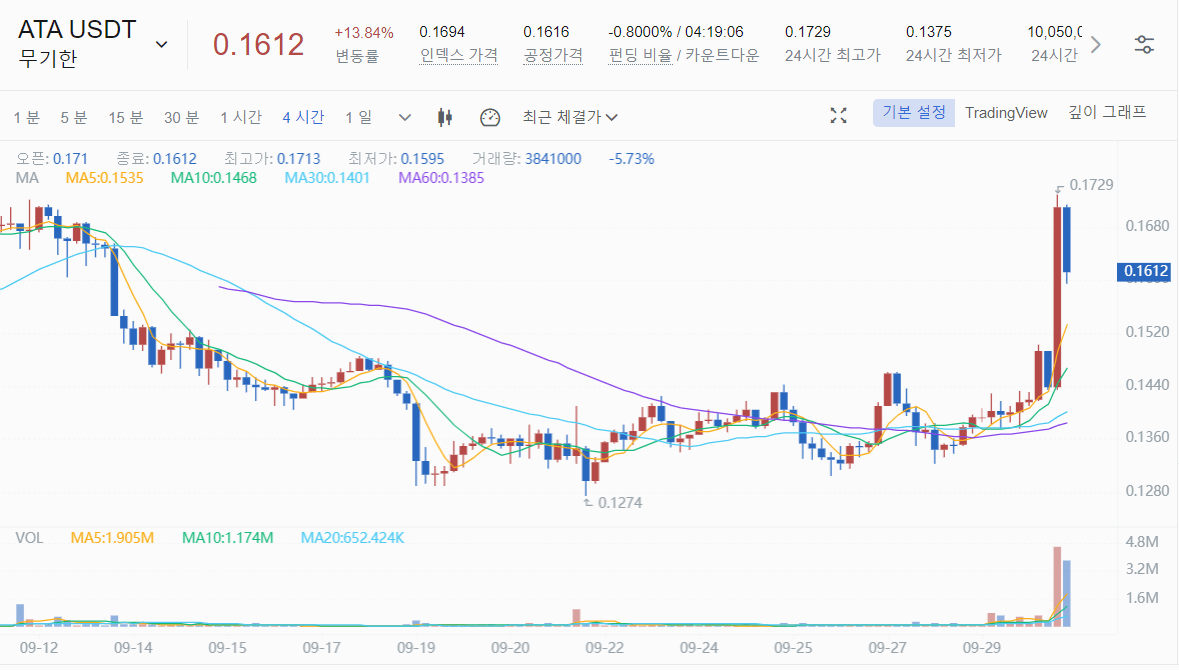Viewport: 1179px width, 670px height.
Task: Click the 0.1680 price axis label
Action: point(1147,226)
